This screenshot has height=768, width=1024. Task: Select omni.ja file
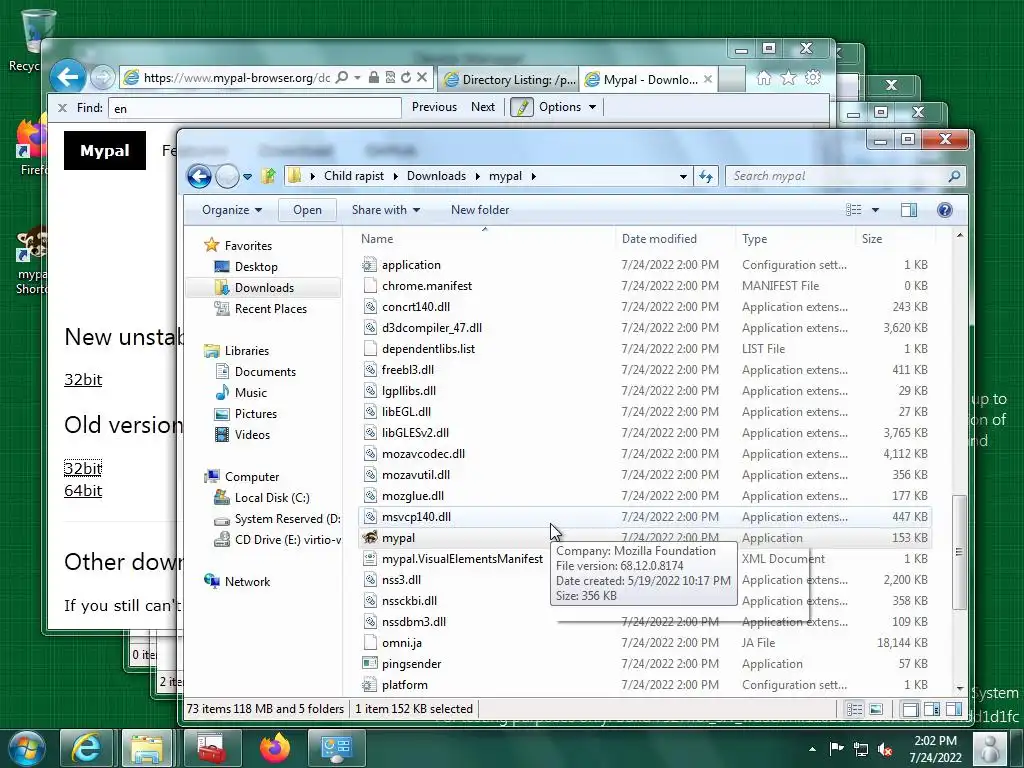click(x=402, y=643)
